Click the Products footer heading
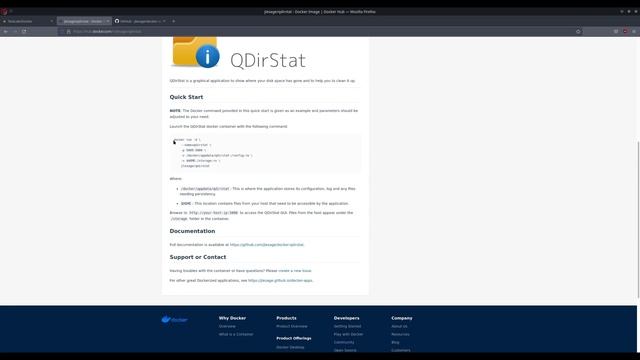 tap(287, 318)
